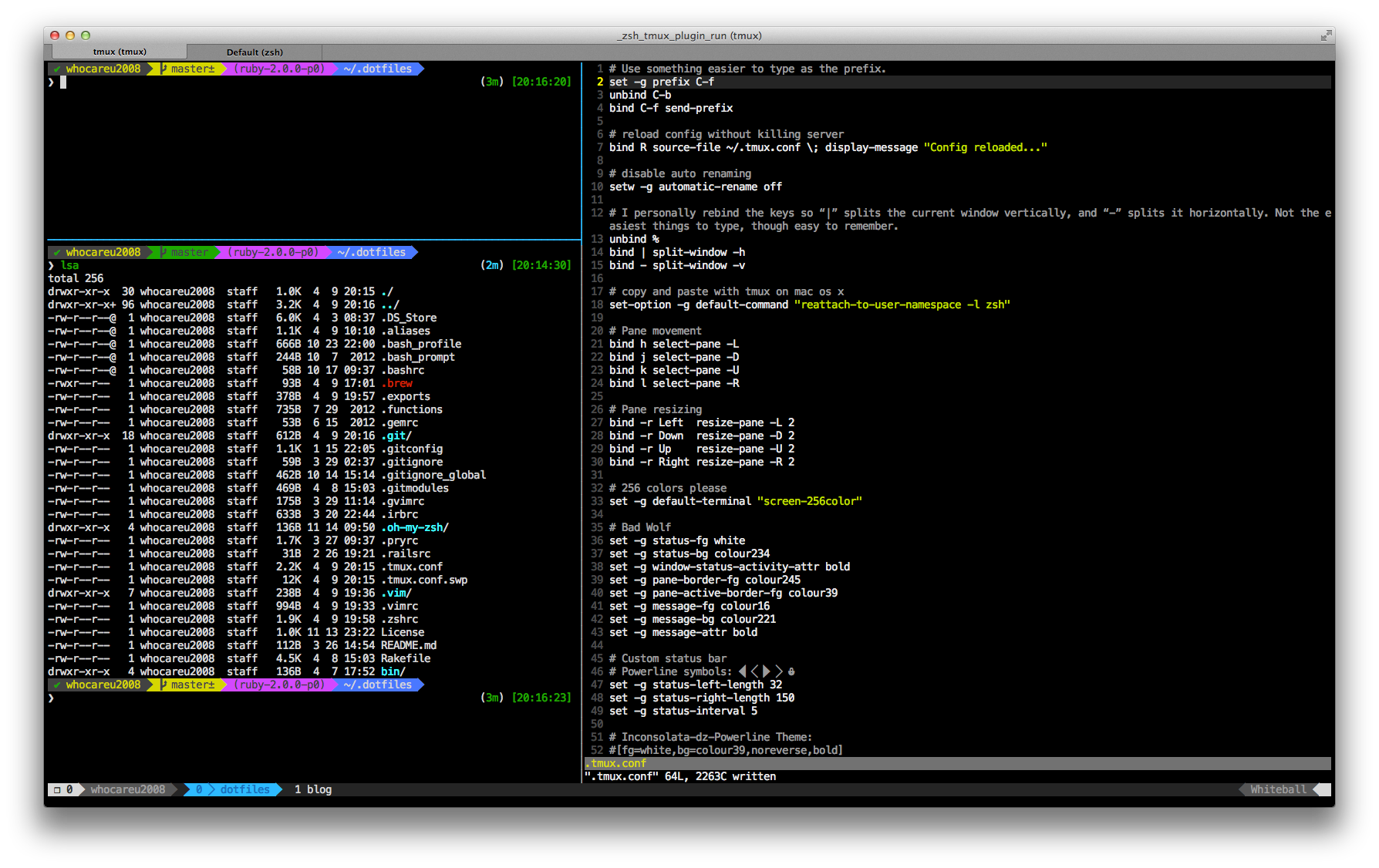The width and height of the screenshot is (1379, 868).
Task: Click the '.gitconfig' file entry
Action: 412,449
